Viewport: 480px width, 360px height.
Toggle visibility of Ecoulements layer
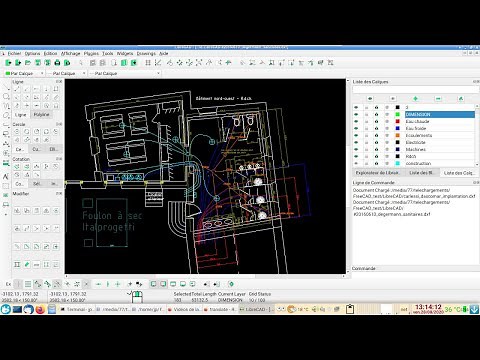click(356, 135)
